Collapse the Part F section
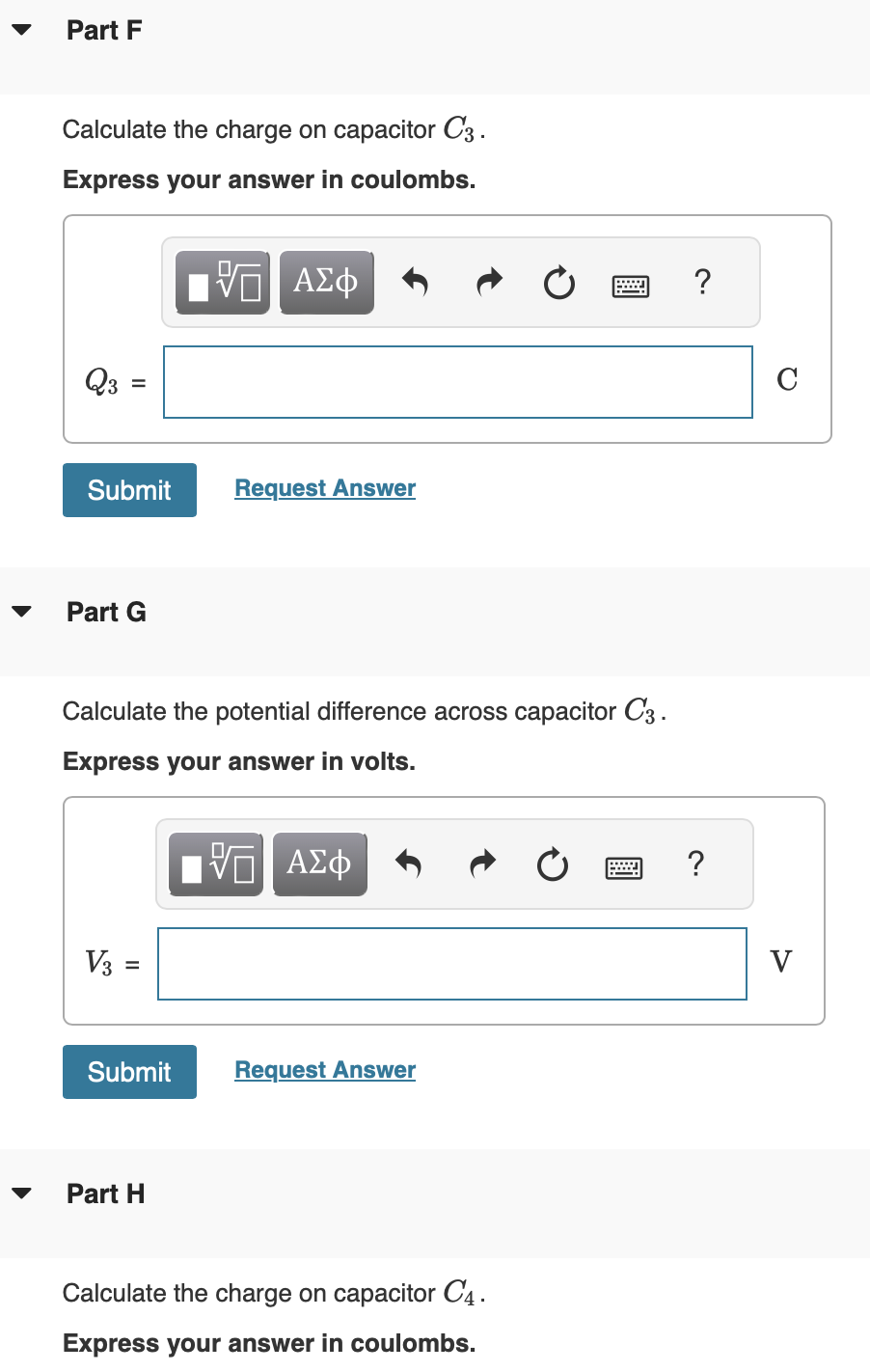870x1372 pixels. [22, 30]
